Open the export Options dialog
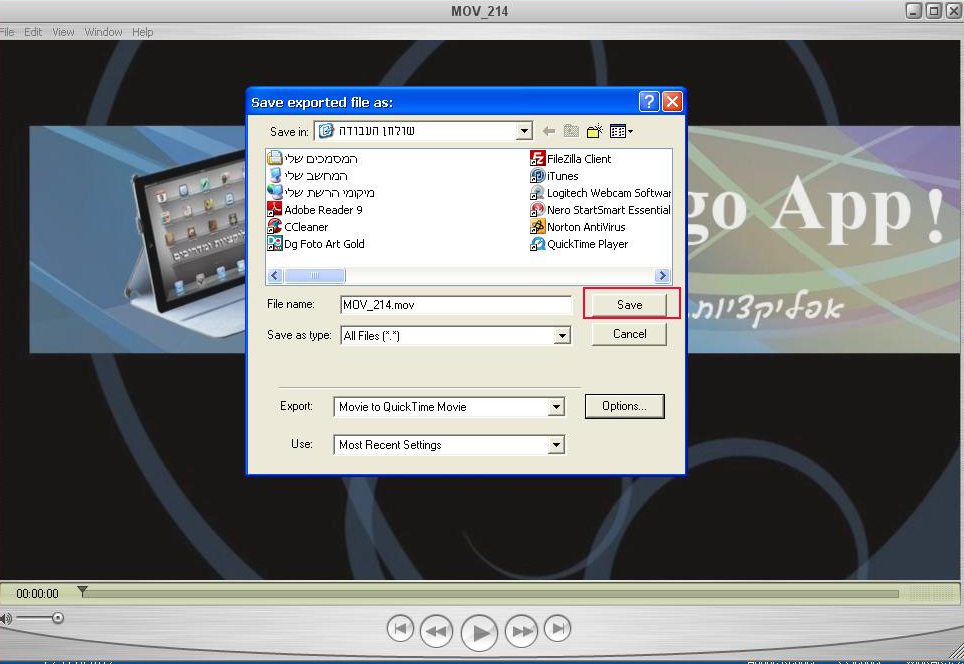The height and width of the screenshot is (664, 964). tap(624, 406)
